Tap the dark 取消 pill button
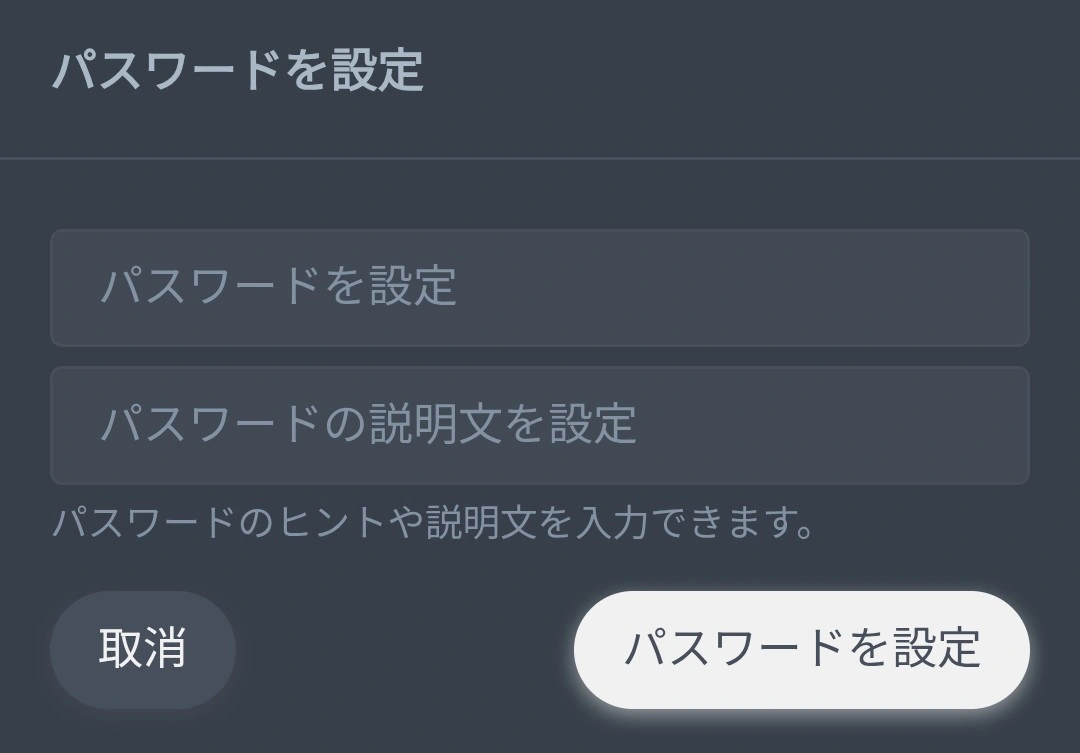 pos(143,649)
